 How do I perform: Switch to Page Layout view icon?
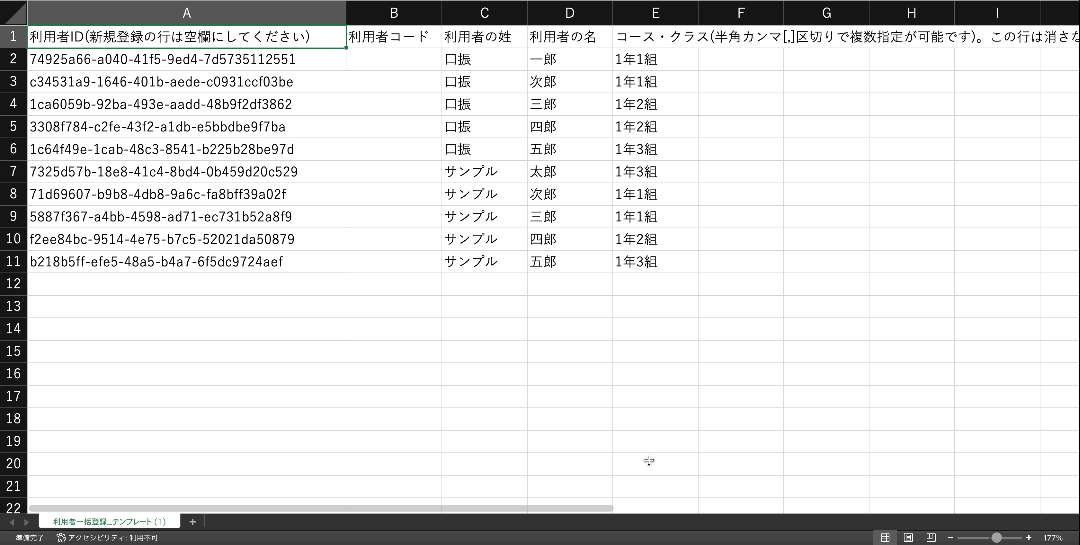coord(908,537)
